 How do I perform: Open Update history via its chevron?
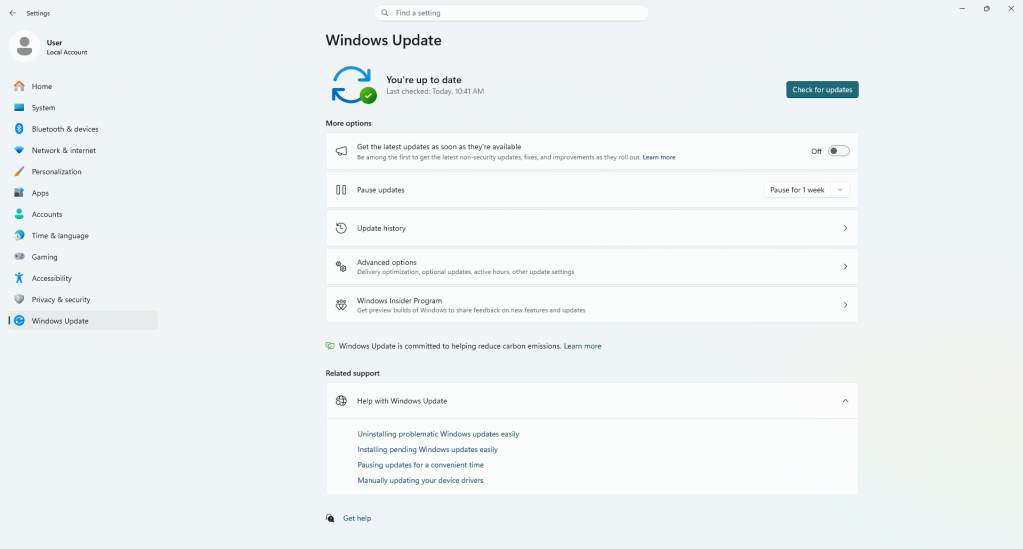pos(845,228)
